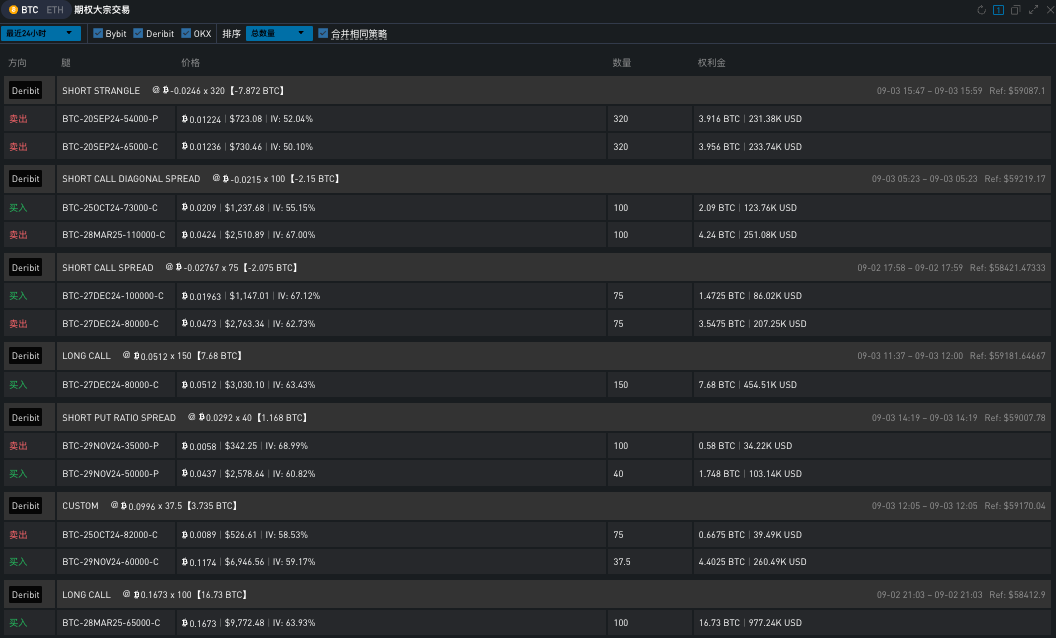
Task: Switch to the ETH tab
Action: pyautogui.click(x=54, y=9)
